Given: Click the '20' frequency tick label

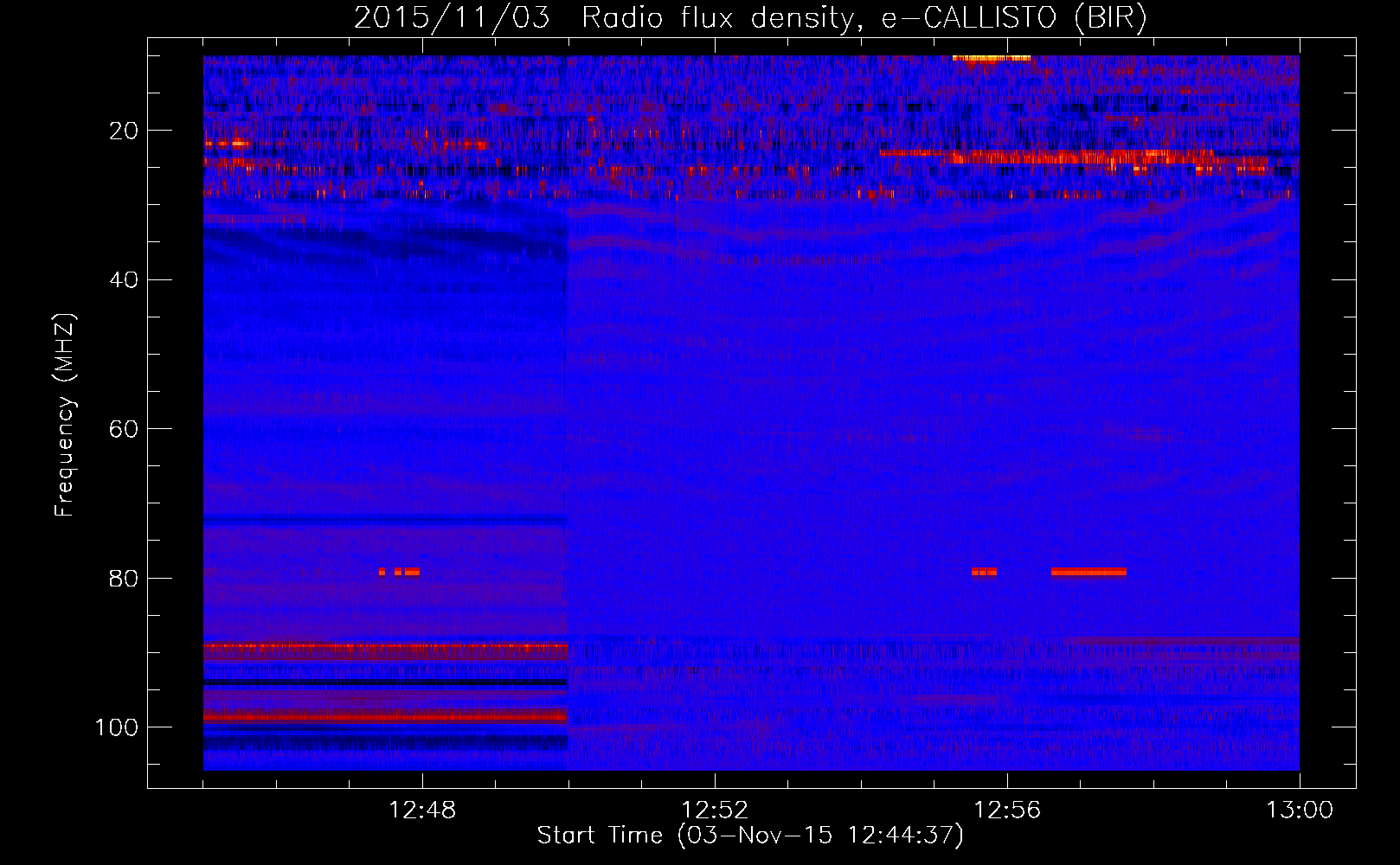Looking at the screenshot, I should (124, 131).
